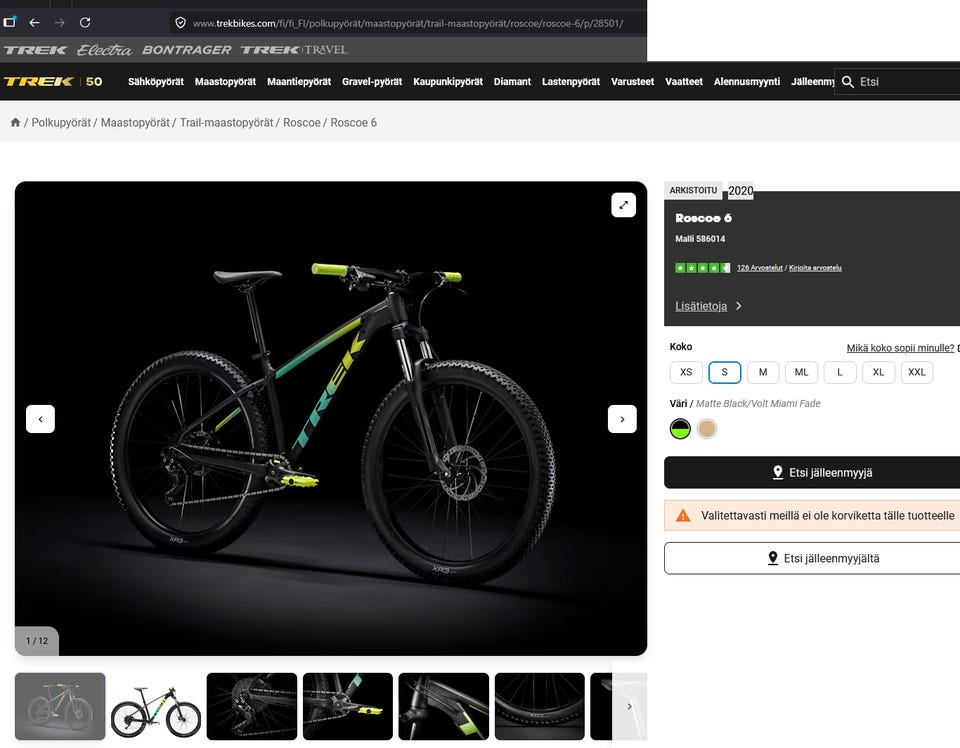Open the Varusteet menu
The width and height of the screenshot is (960, 748).
632,81
